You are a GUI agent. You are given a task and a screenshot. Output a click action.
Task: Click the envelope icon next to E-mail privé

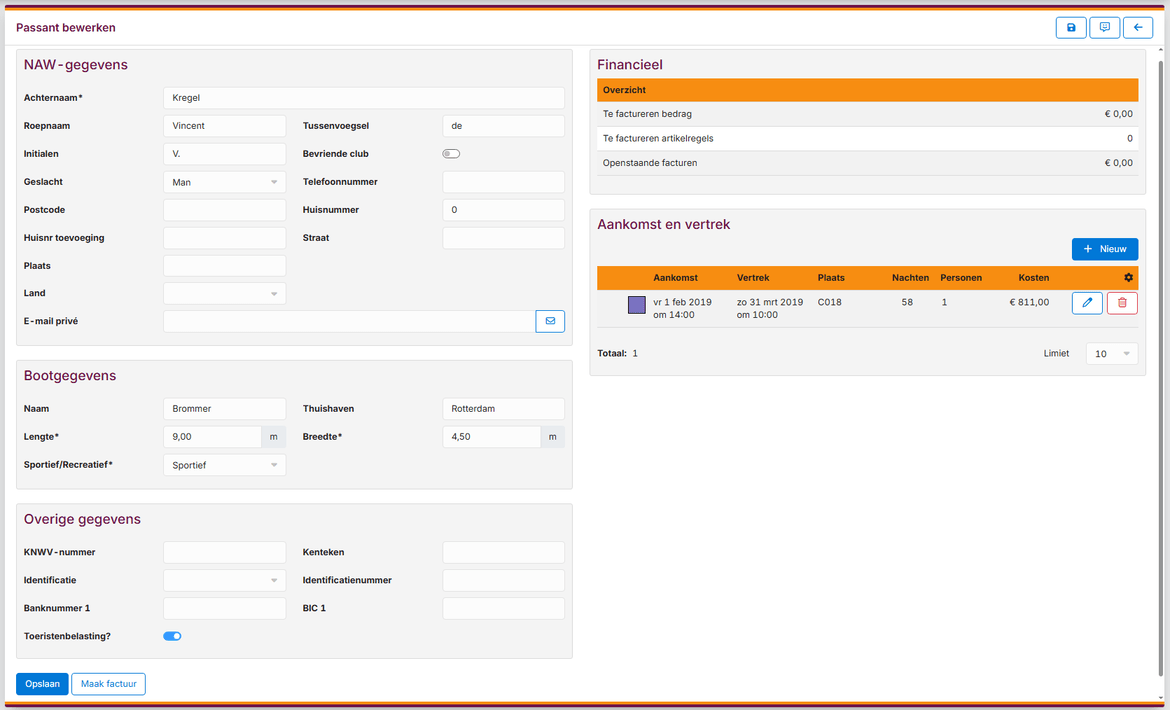click(550, 321)
